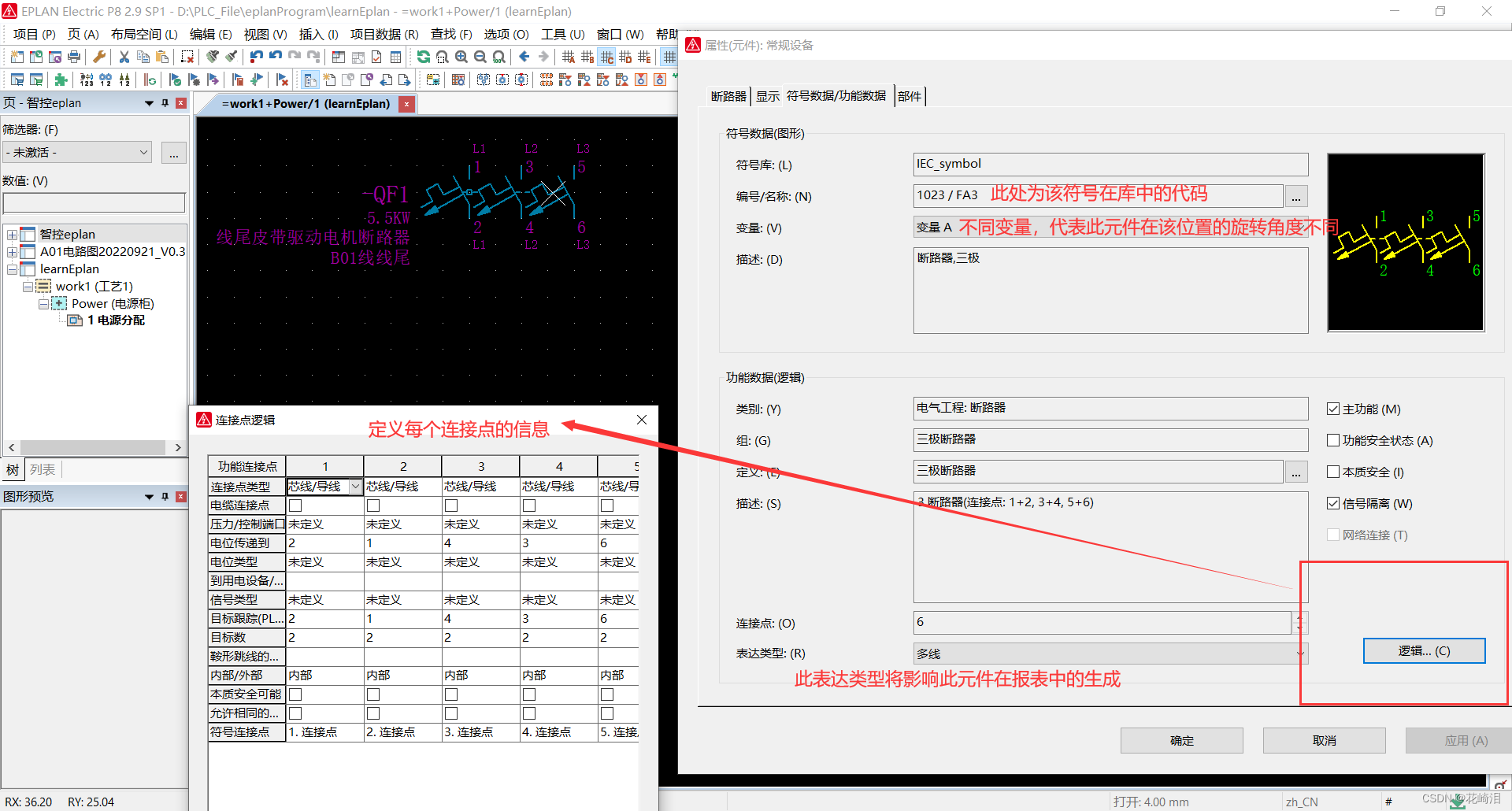Switch to grid A size
The width and height of the screenshot is (1512, 811).
click(569, 56)
